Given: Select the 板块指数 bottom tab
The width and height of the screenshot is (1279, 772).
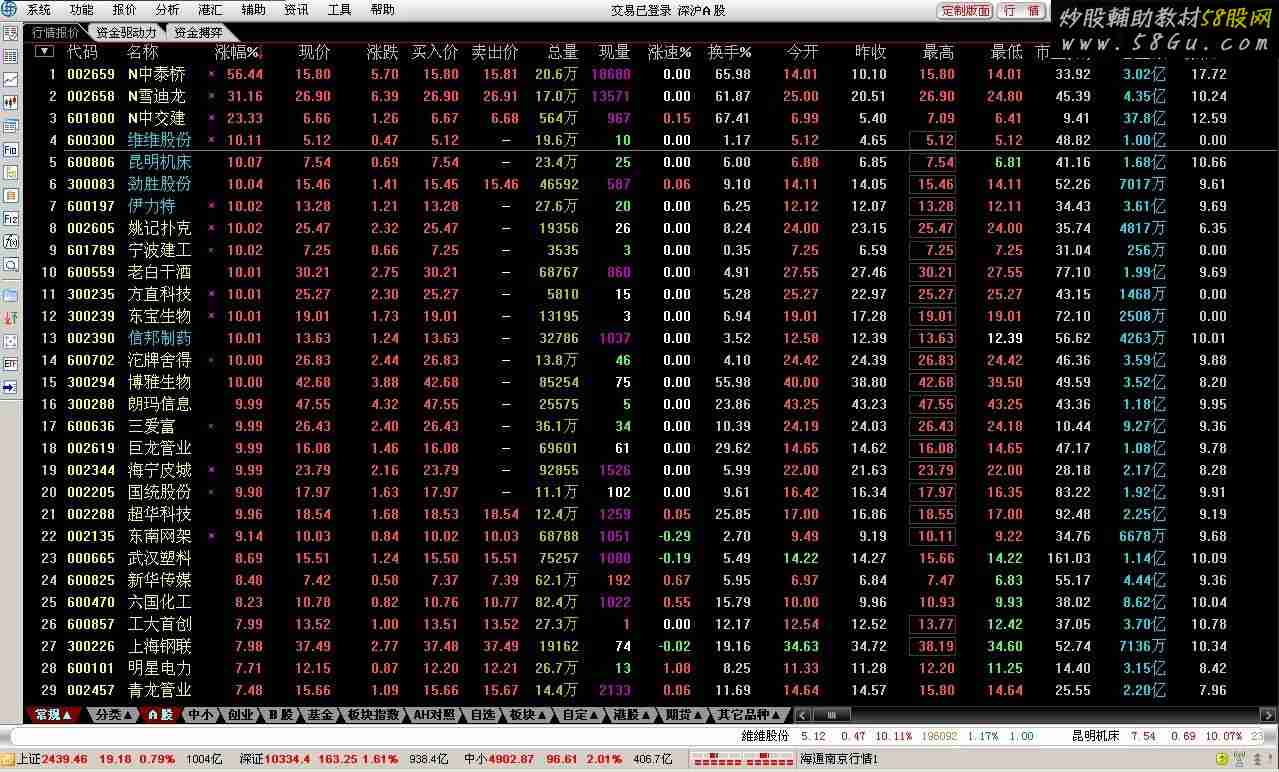Looking at the screenshot, I should [373, 715].
